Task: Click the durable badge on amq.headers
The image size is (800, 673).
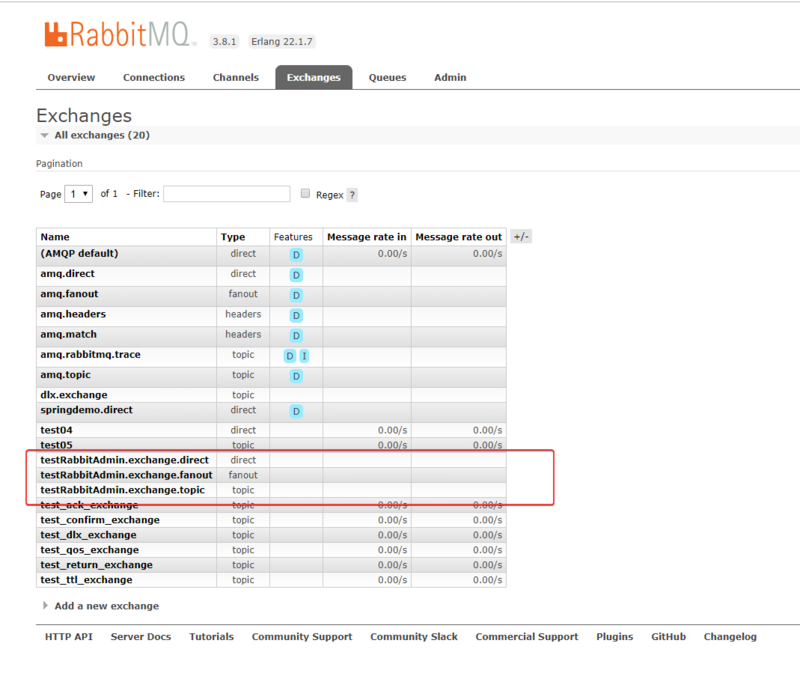Action: (295, 315)
